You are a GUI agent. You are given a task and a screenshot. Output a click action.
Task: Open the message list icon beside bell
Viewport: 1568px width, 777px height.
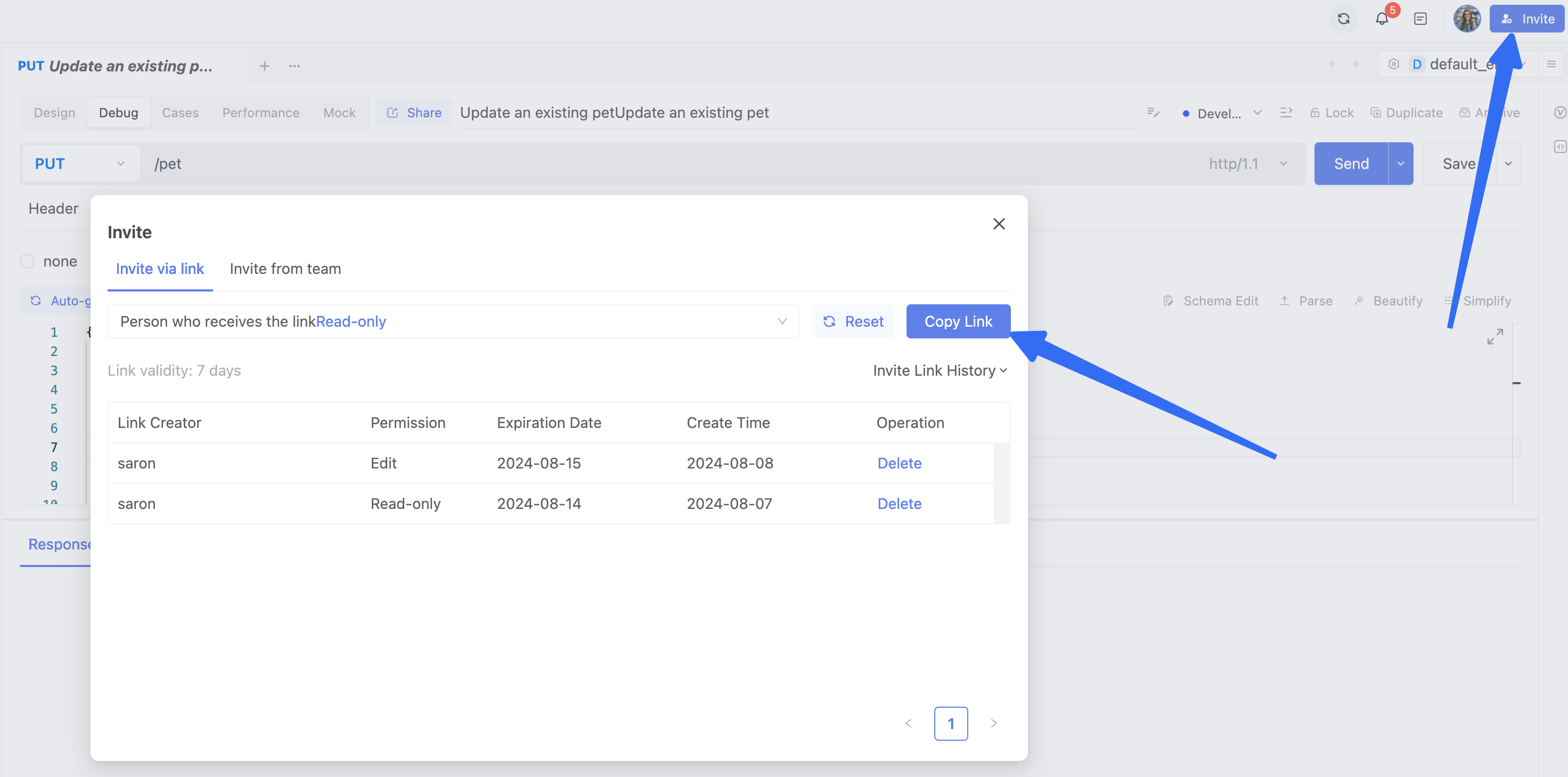point(1420,19)
